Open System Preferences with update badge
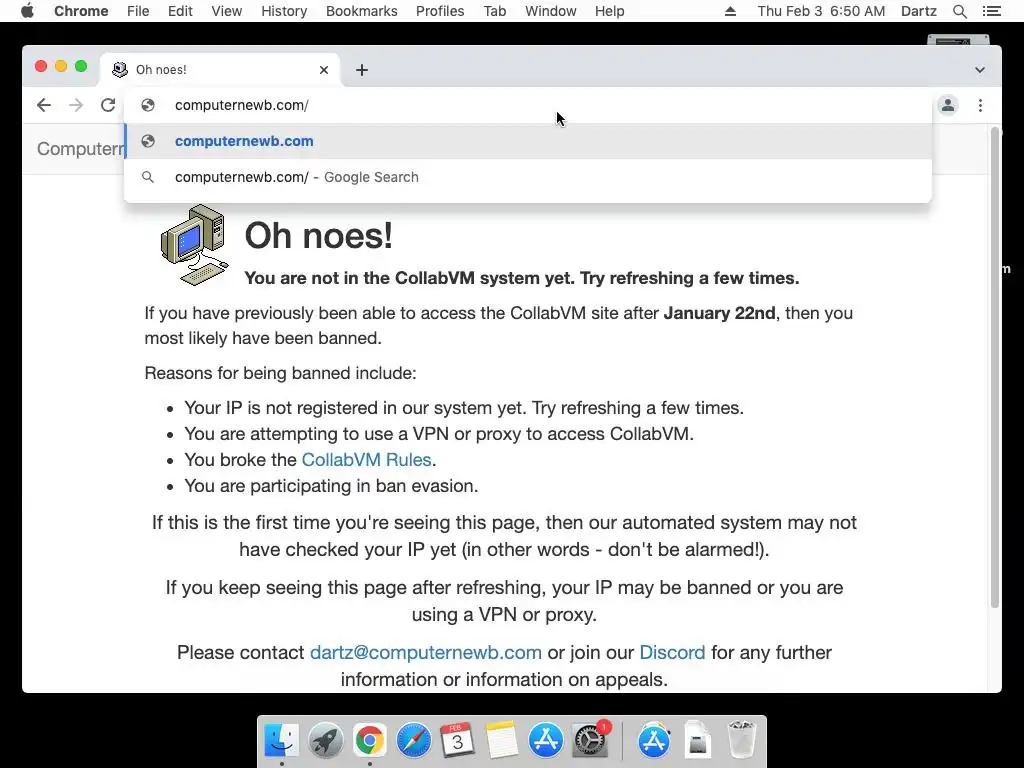This screenshot has width=1024, height=768. point(590,740)
